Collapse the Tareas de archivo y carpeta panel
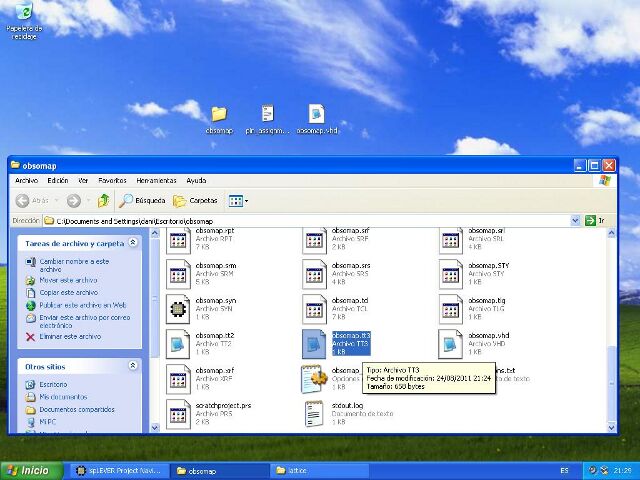 [133, 242]
